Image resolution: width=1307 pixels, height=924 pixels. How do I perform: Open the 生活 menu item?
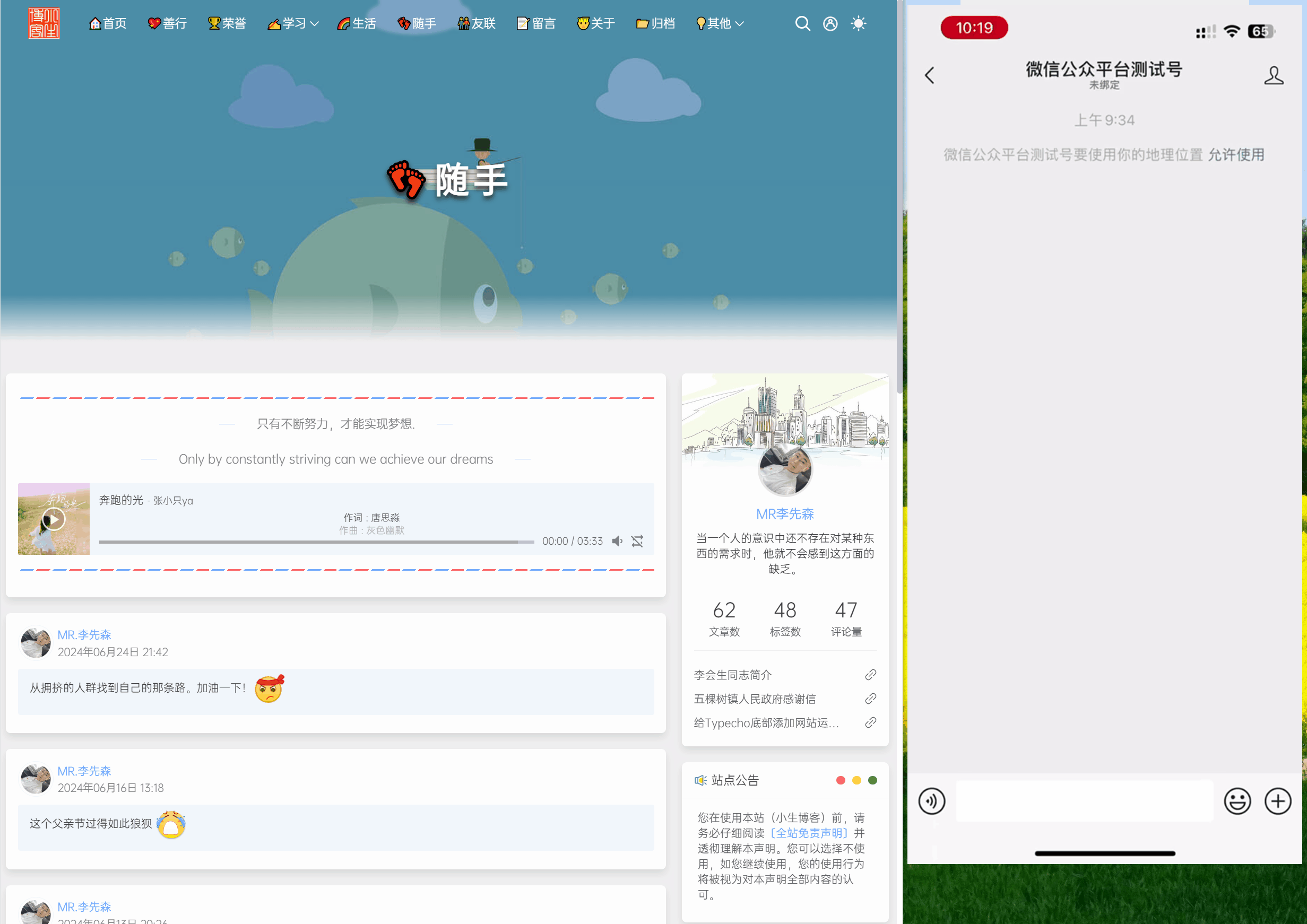(x=357, y=23)
